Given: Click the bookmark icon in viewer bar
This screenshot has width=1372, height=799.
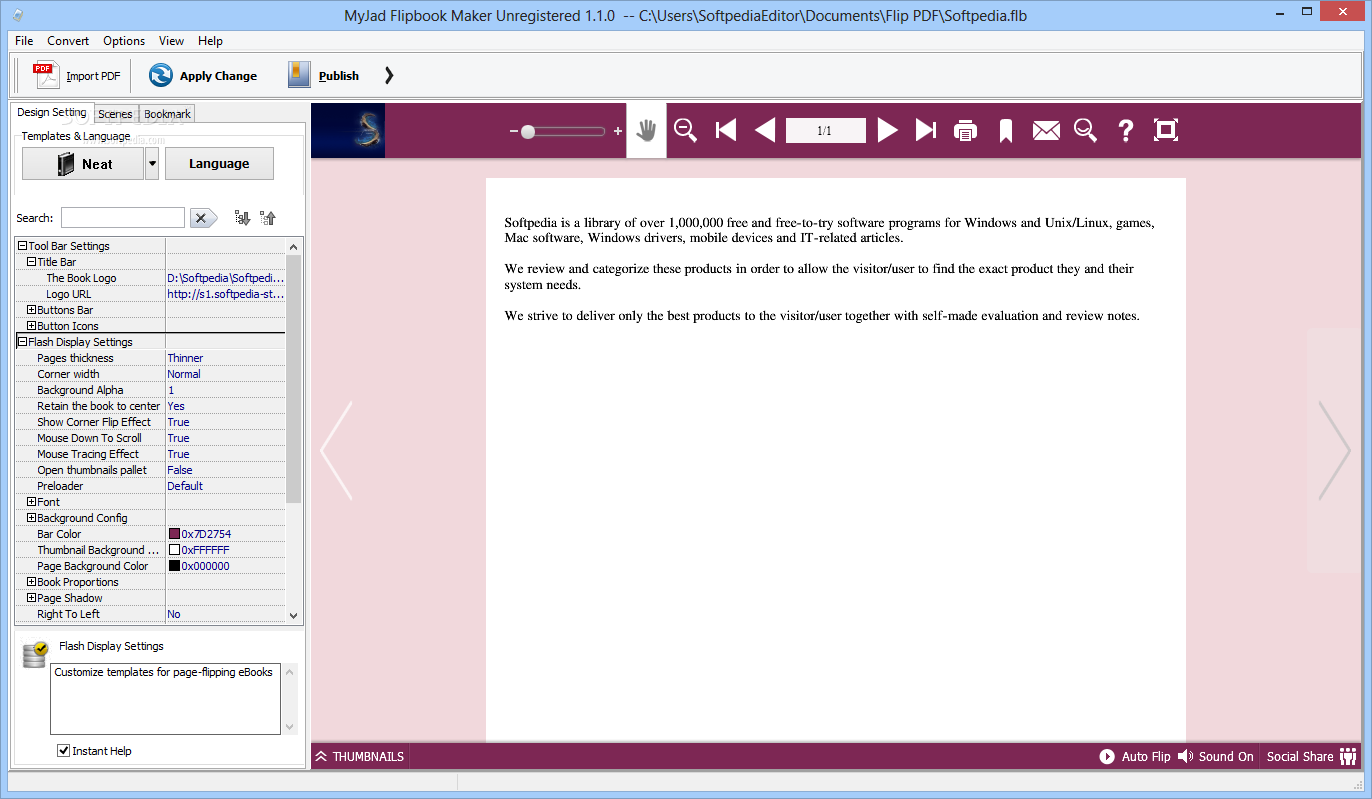Looking at the screenshot, I should [x=1006, y=130].
